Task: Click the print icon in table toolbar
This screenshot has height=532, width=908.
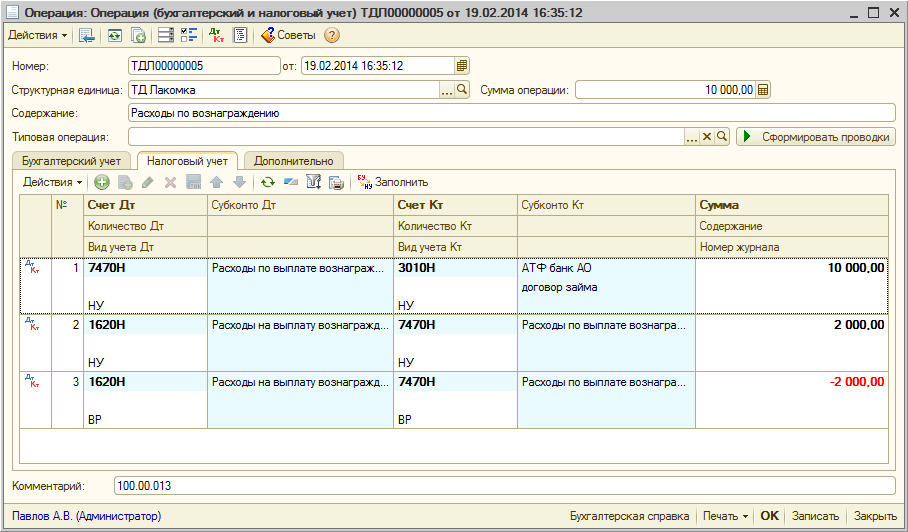Action: 336,182
